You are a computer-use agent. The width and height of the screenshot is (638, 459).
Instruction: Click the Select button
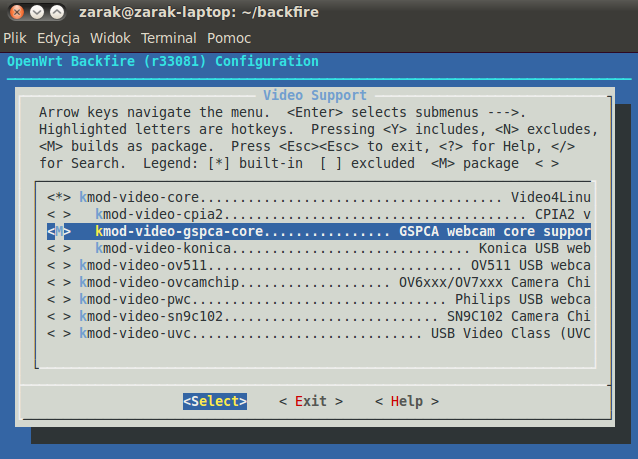[x=215, y=401]
